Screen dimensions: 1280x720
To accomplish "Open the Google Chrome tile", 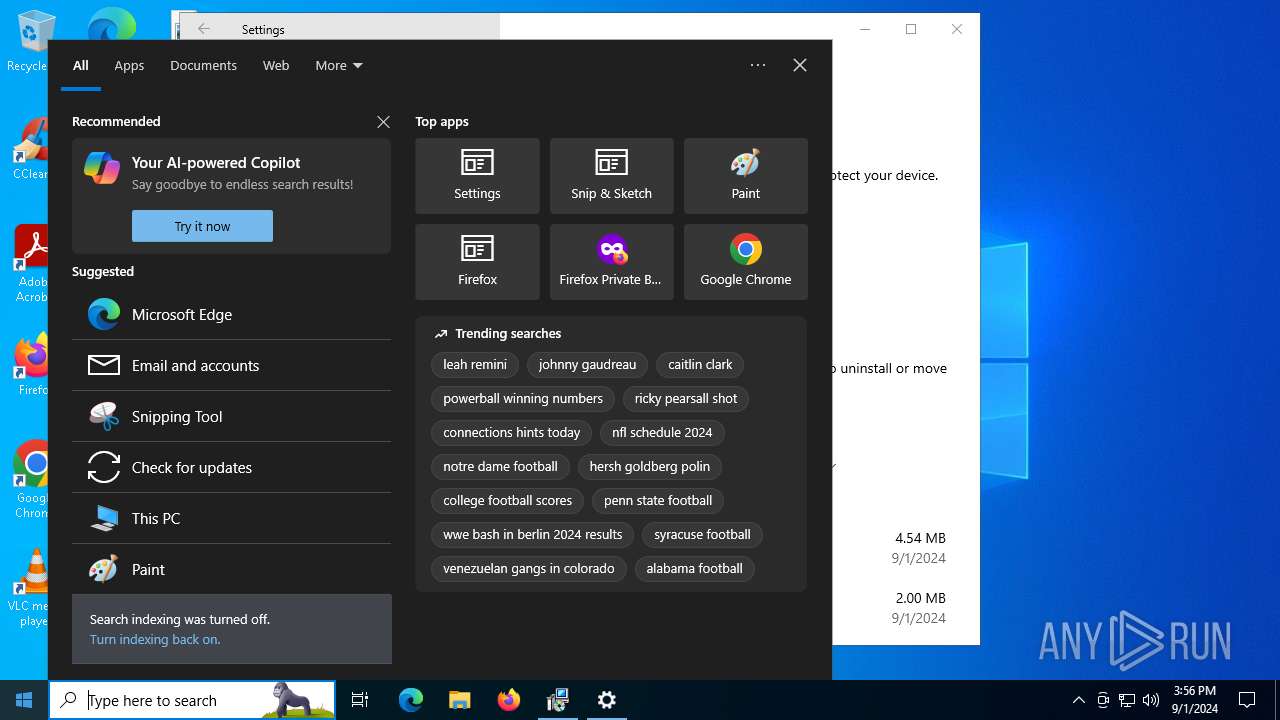I will [x=745, y=262].
